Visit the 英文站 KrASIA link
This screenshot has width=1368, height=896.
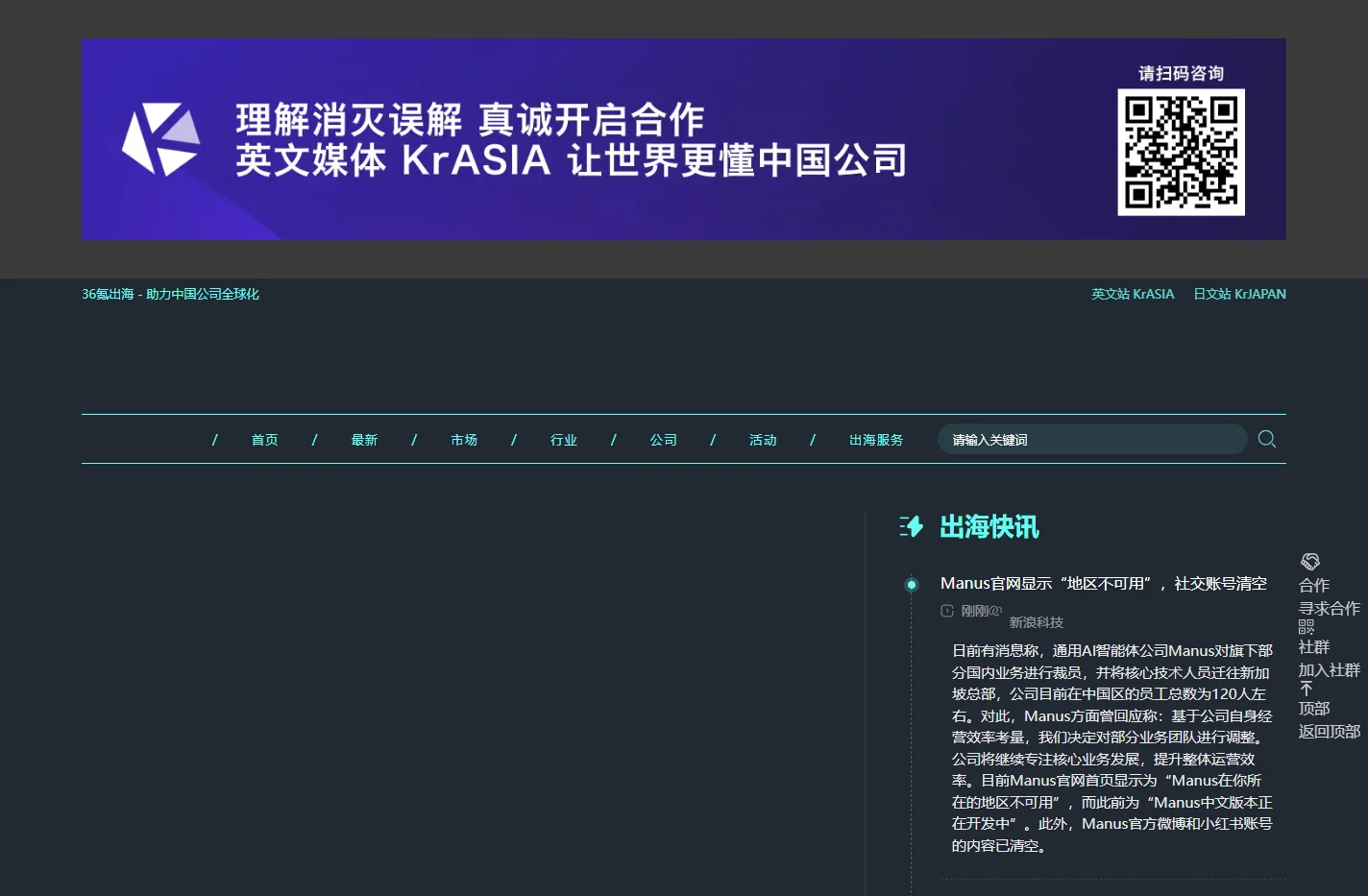[x=1133, y=294]
